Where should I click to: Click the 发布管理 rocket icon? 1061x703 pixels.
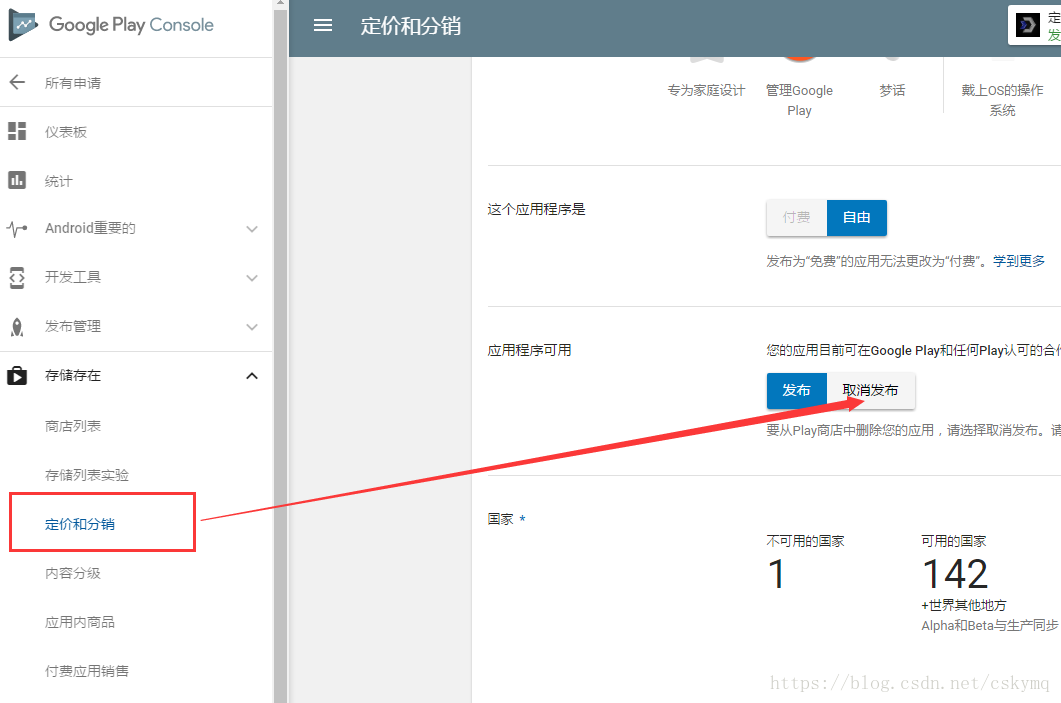pyautogui.click(x=17, y=327)
